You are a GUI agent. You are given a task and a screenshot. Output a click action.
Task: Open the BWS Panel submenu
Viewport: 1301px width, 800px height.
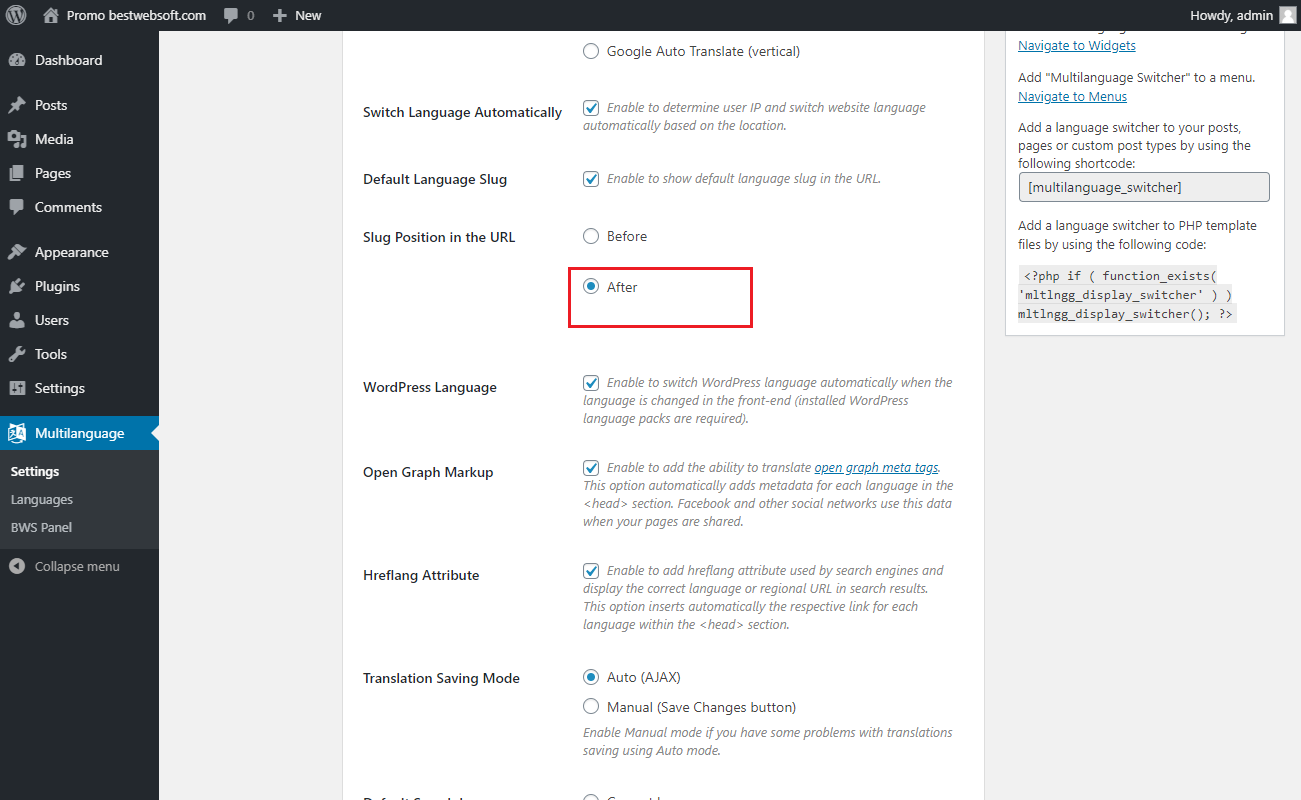[41, 527]
